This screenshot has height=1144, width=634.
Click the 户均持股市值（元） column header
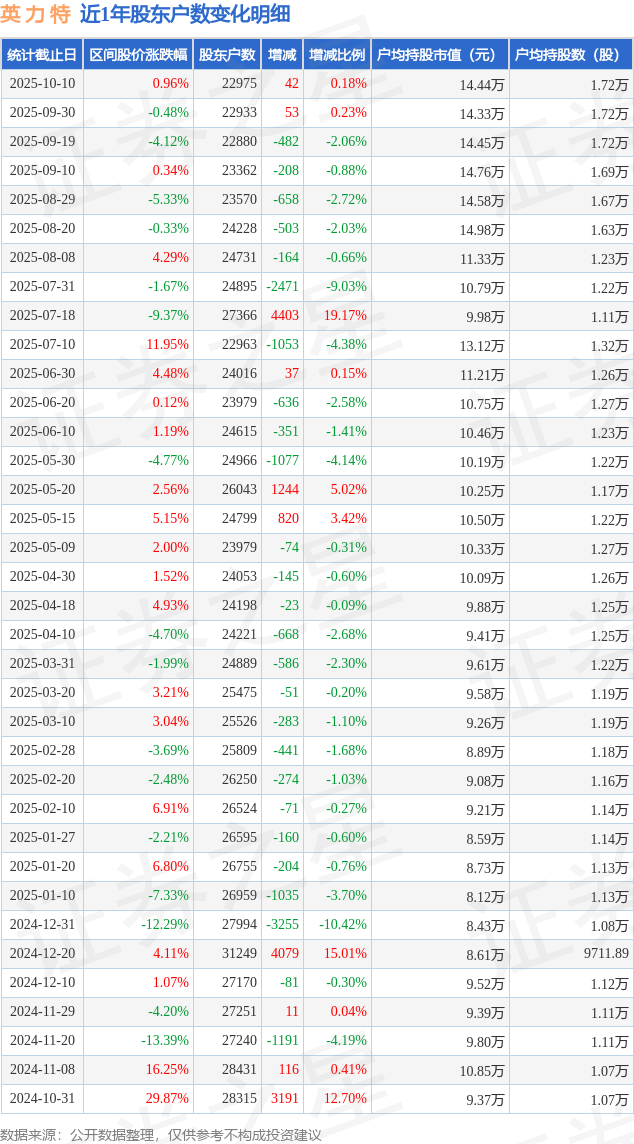[439, 55]
